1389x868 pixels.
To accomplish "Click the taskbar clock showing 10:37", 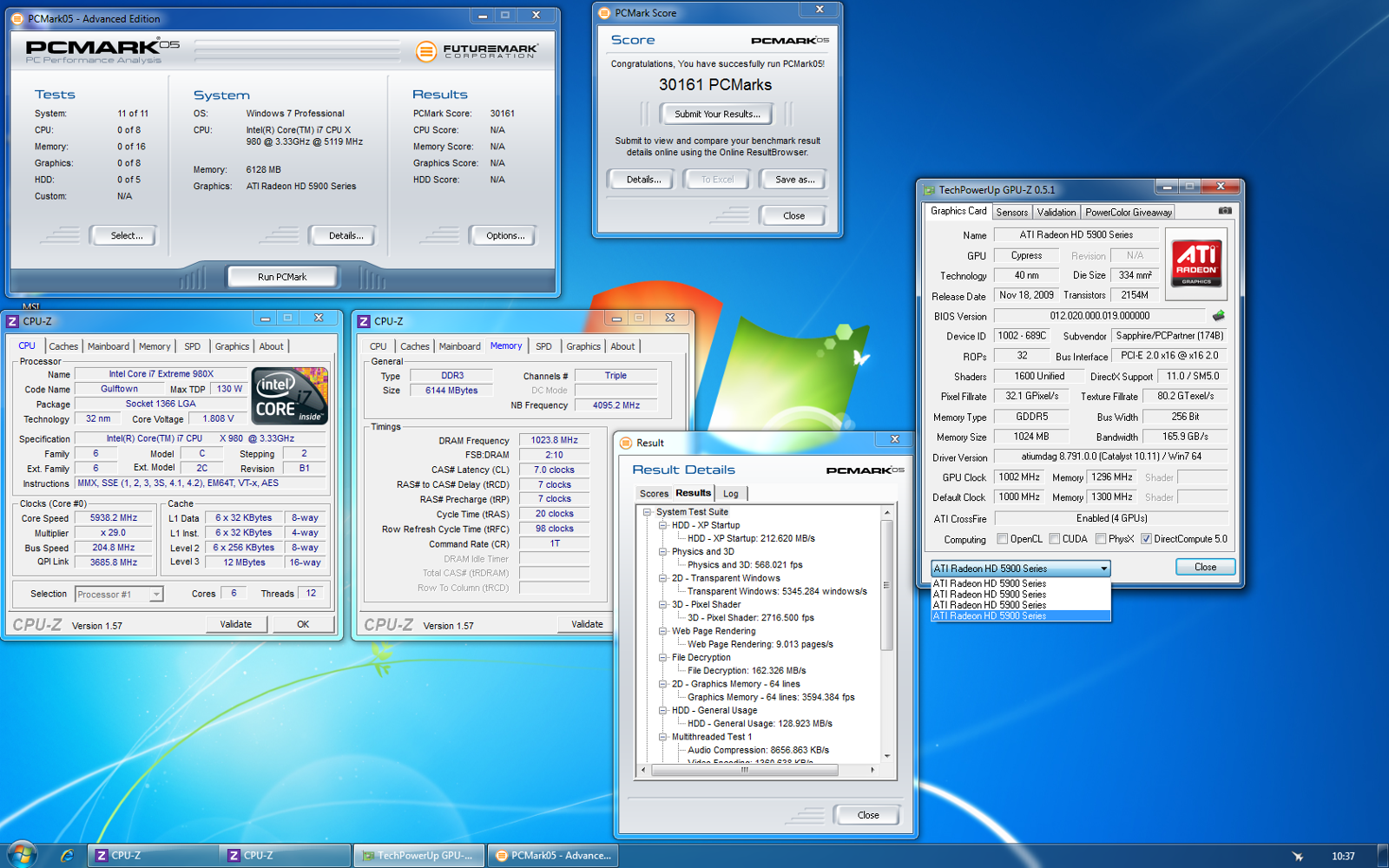I will 1343,856.
